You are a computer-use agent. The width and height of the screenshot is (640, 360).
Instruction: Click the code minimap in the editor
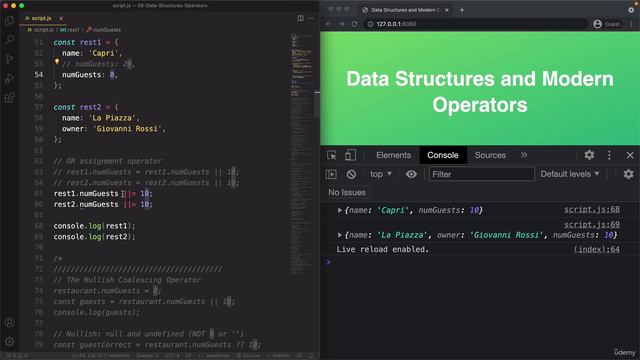[x=302, y=155]
